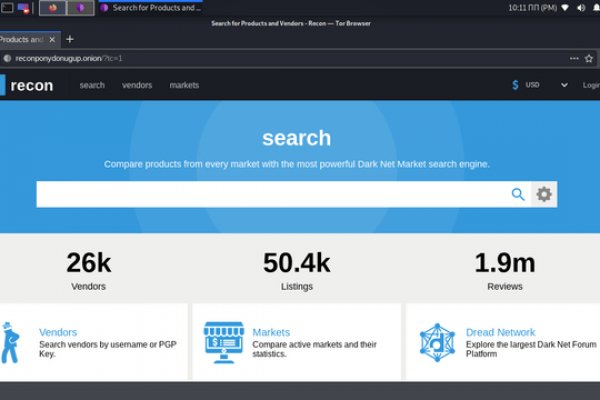The image size is (600, 400).
Task: Click the Firefox icon in taskbar
Action: [53, 7]
